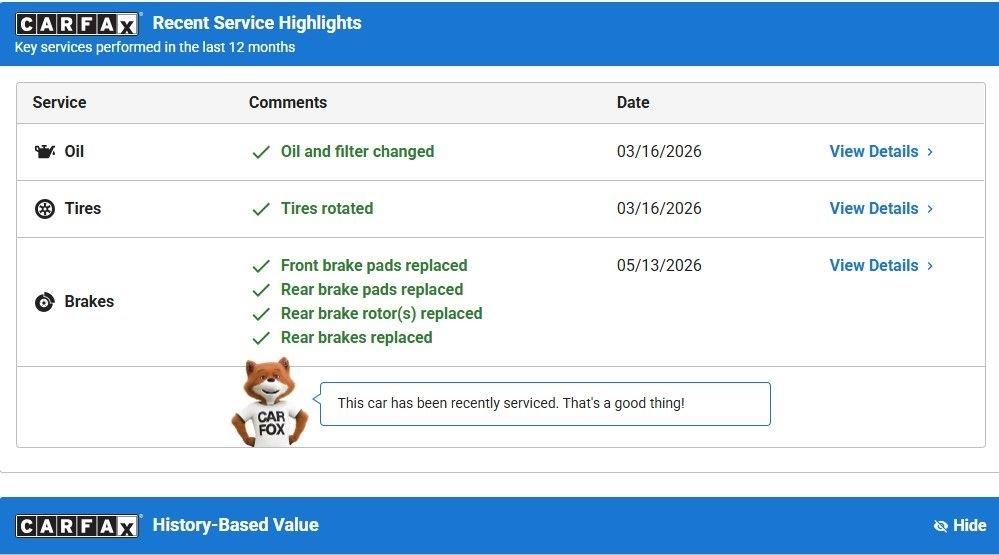Open View Details for Tires service

tap(873, 208)
